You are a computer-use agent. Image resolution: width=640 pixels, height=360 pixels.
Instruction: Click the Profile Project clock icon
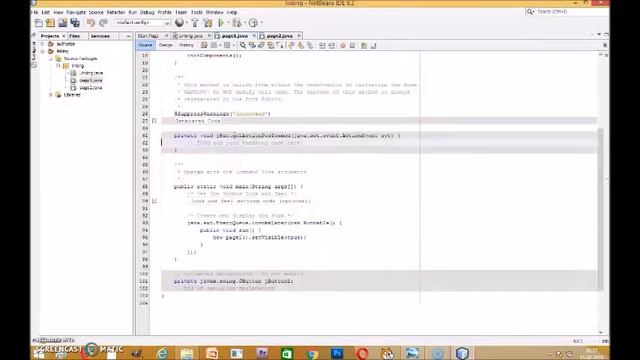tap(253, 23)
